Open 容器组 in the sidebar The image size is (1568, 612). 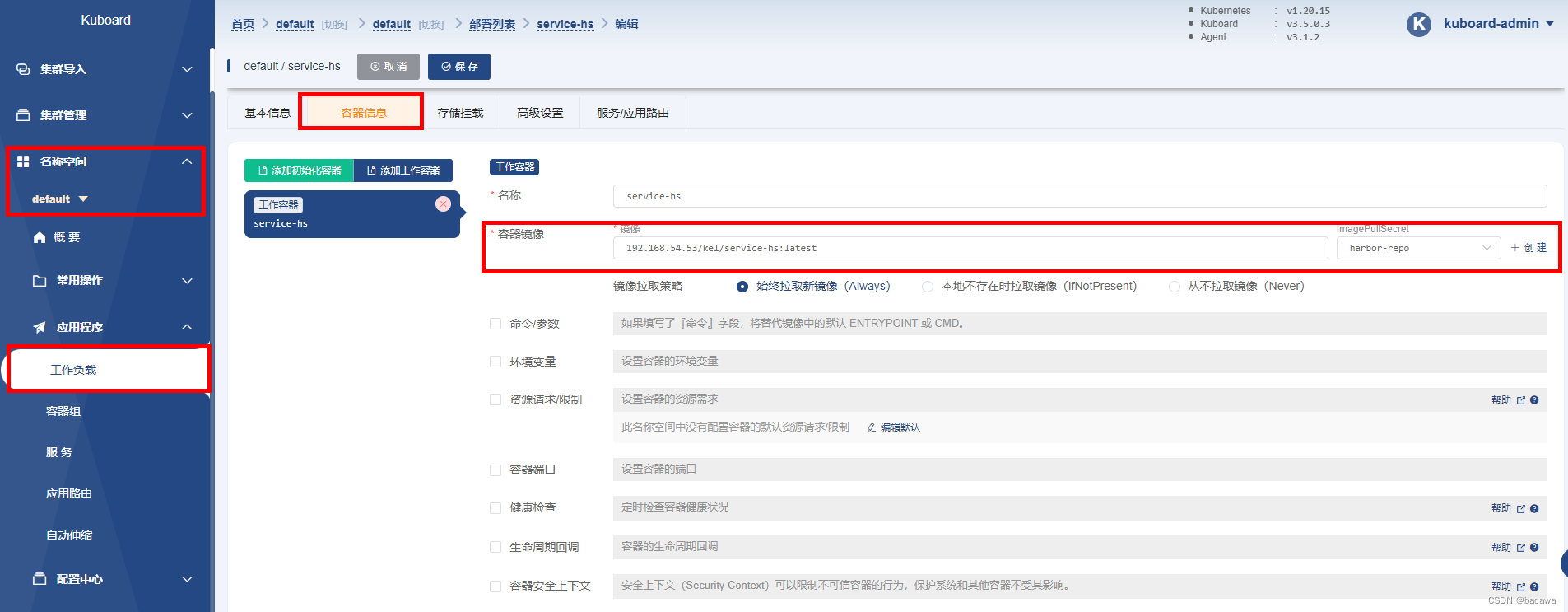click(x=63, y=411)
